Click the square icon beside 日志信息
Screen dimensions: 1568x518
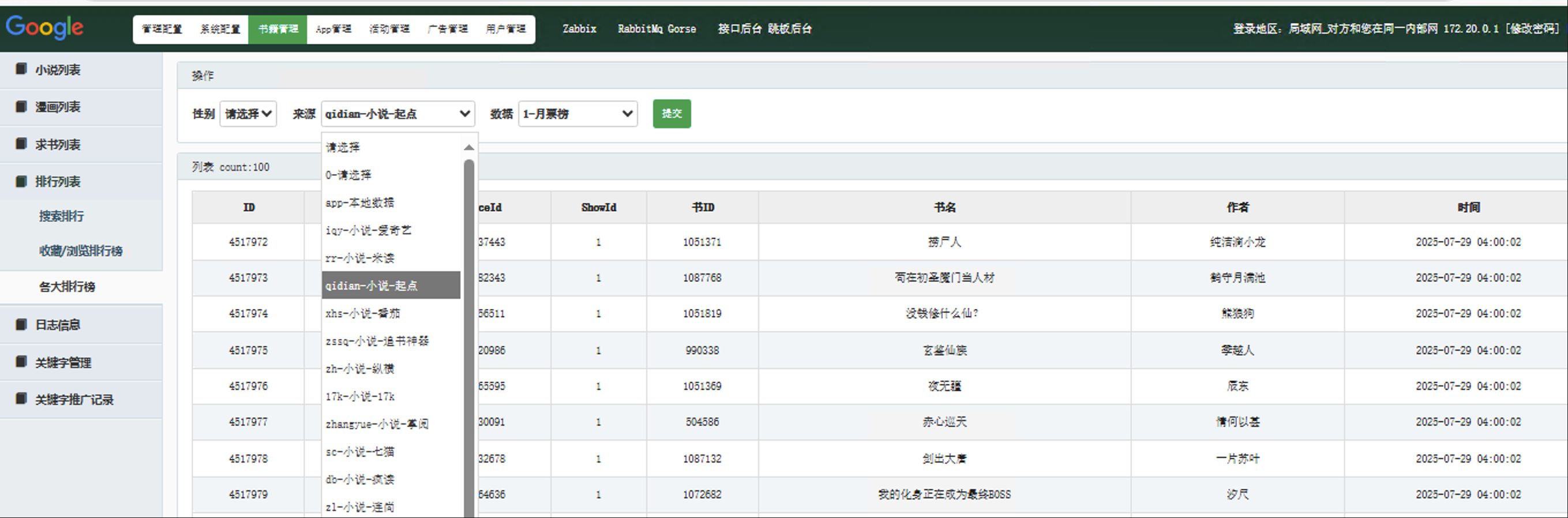point(21,324)
